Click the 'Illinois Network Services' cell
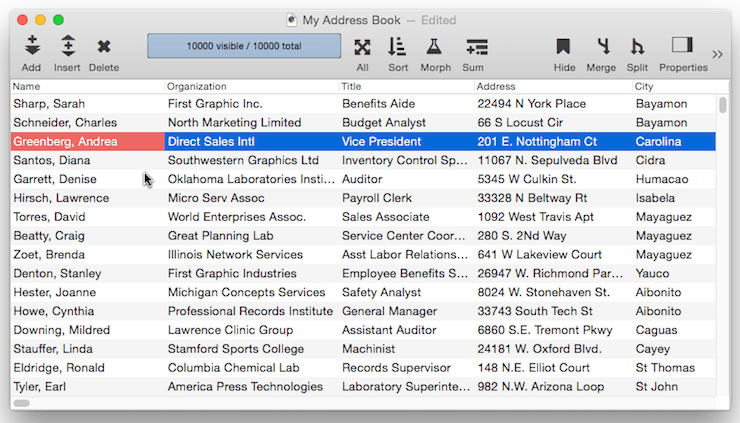Screen dimensions: 740x423 click(x=252, y=255)
